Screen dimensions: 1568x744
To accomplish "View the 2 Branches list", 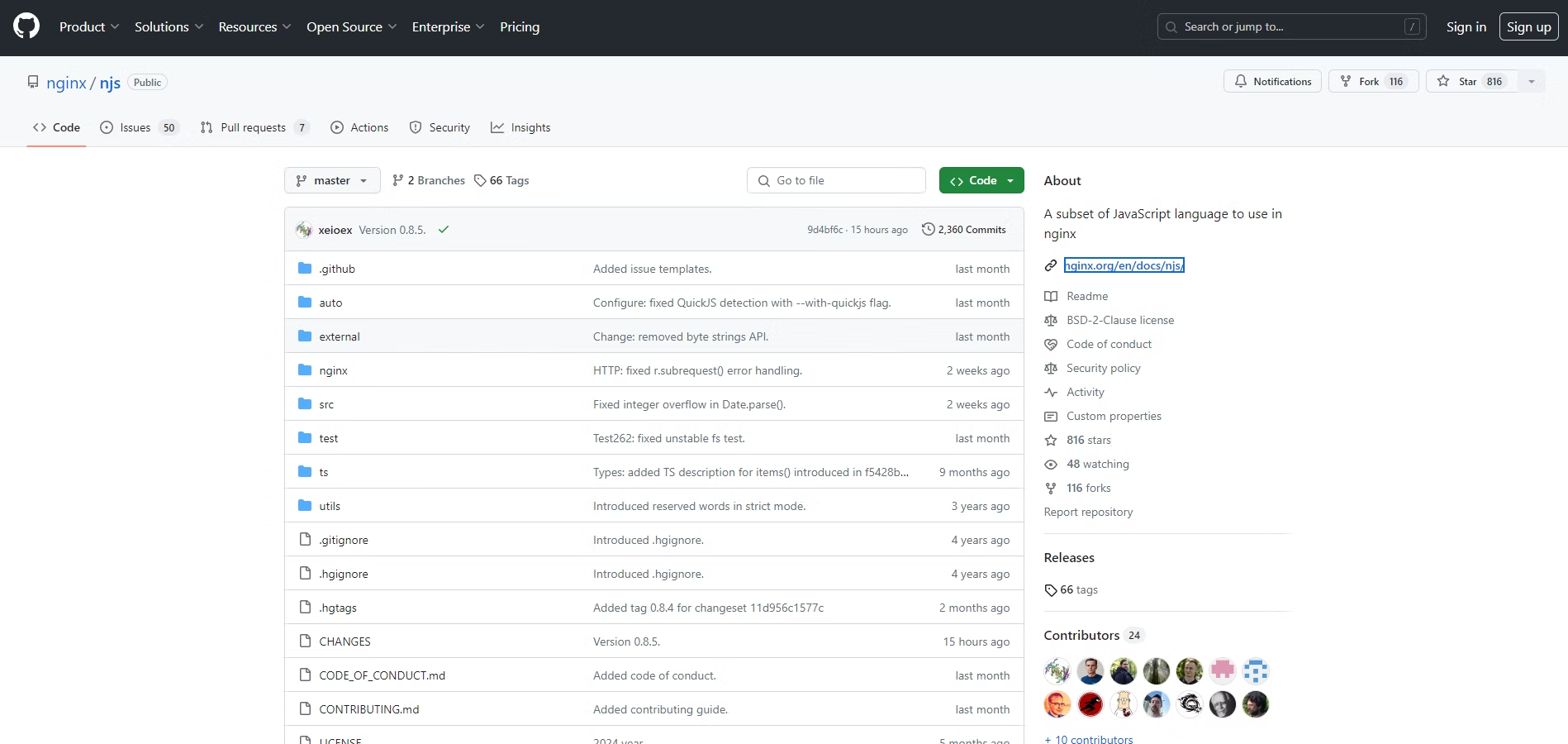I will (x=429, y=180).
